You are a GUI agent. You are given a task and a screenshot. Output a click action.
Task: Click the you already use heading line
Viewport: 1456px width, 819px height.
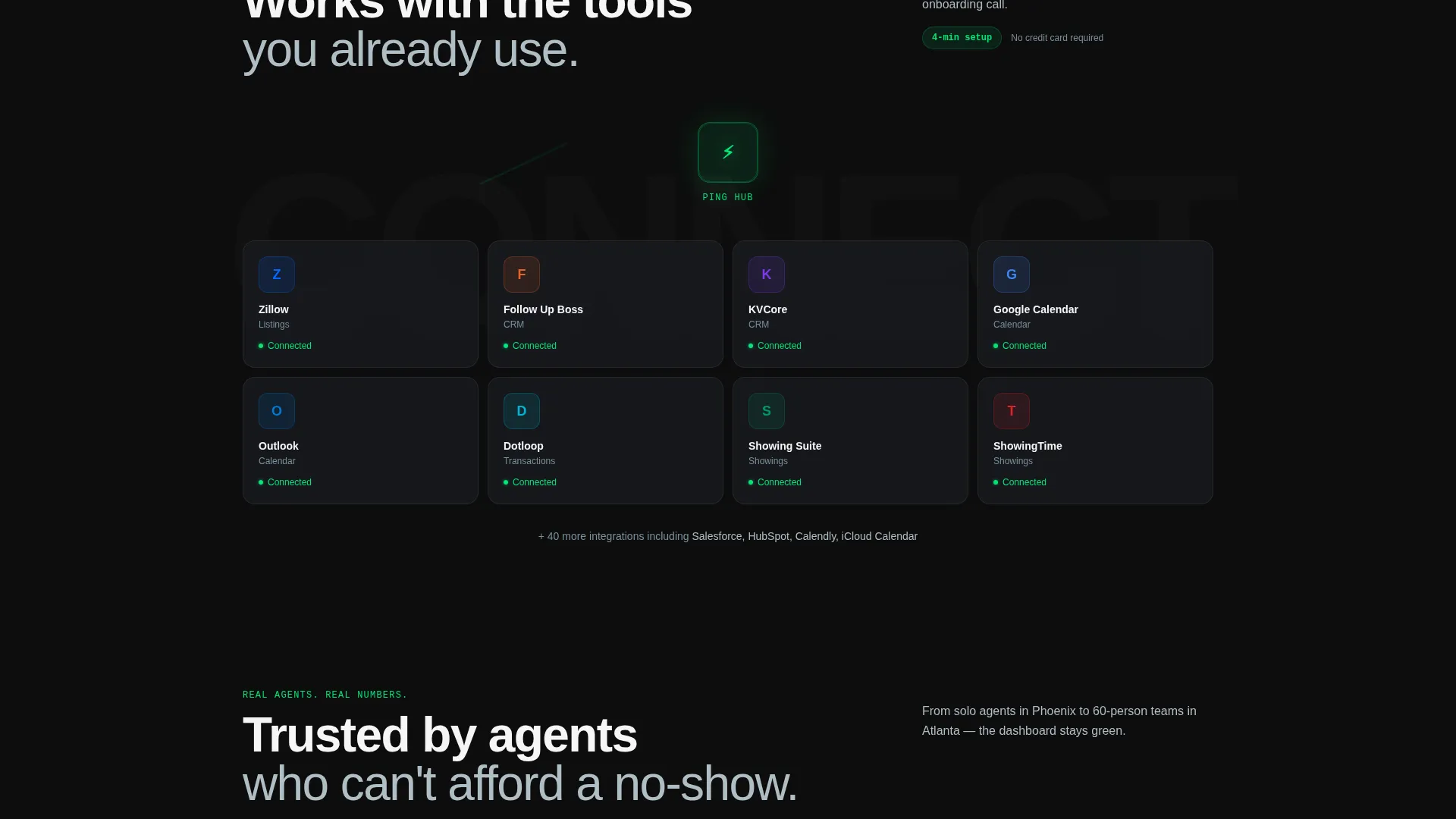click(x=410, y=51)
